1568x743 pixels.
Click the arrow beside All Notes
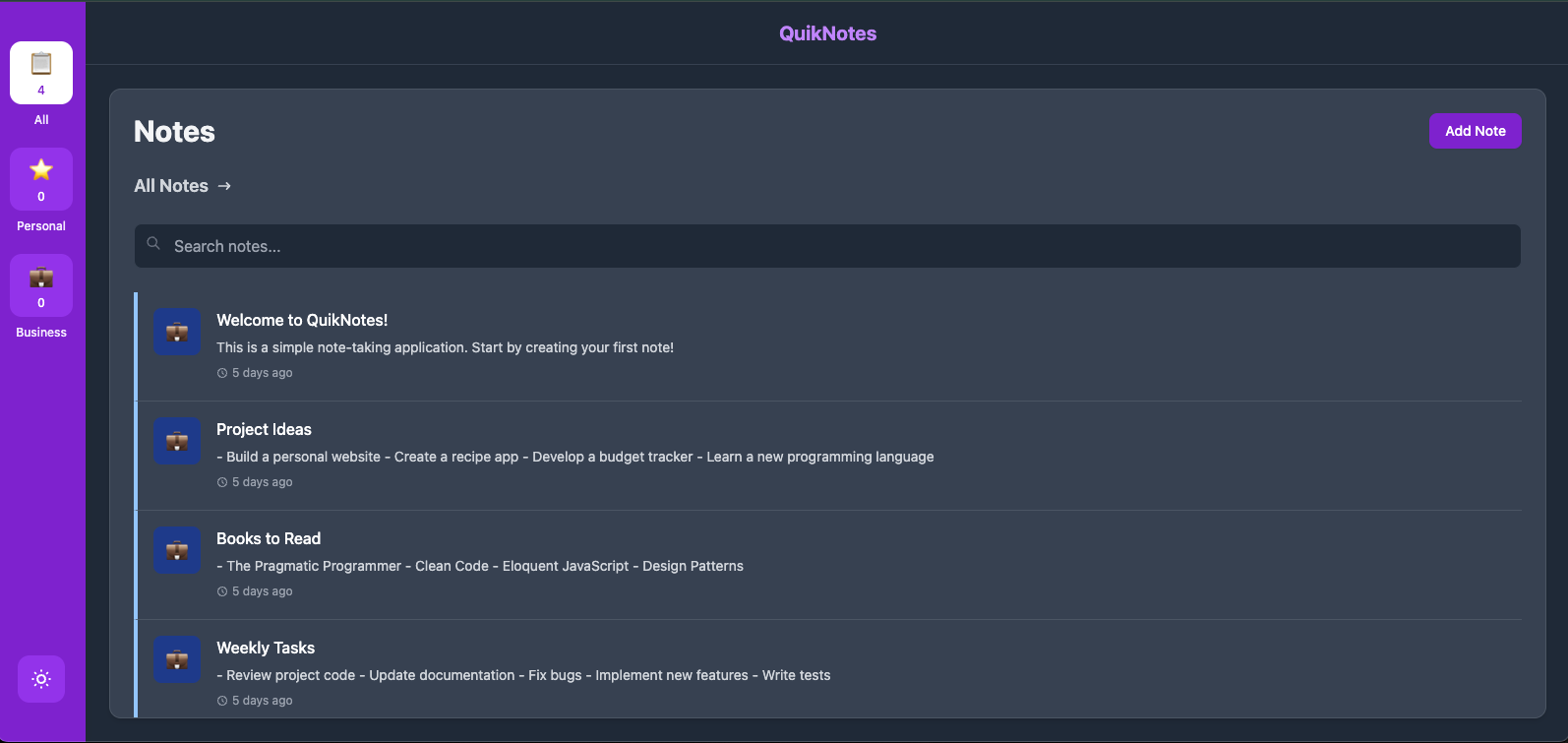(x=224, y=186)
